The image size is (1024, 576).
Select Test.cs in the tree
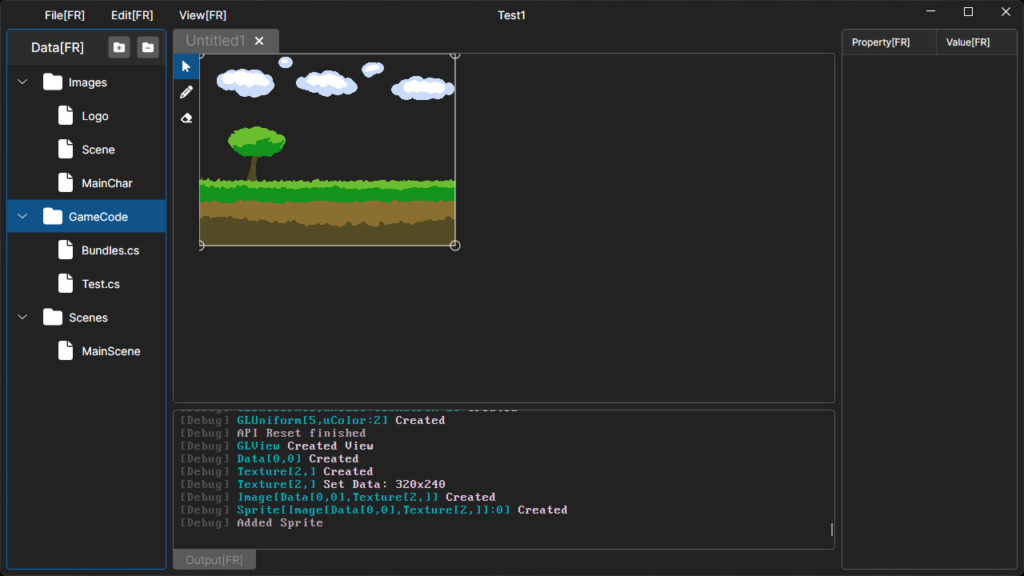coord(100,285)
